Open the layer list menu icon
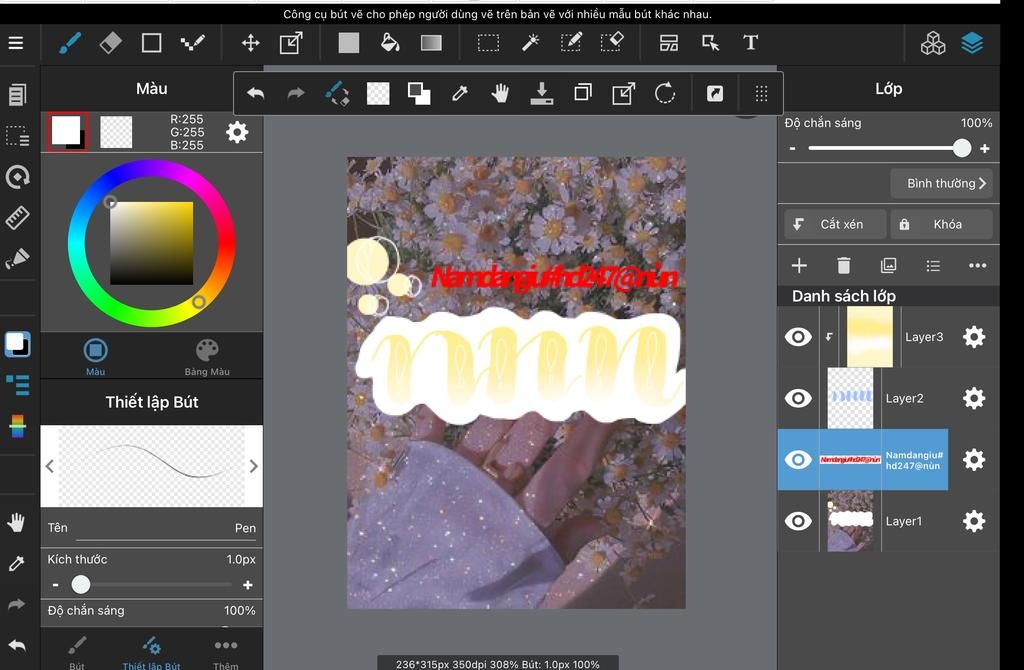This screenshot has height=670, width=1024. [933, 266]
